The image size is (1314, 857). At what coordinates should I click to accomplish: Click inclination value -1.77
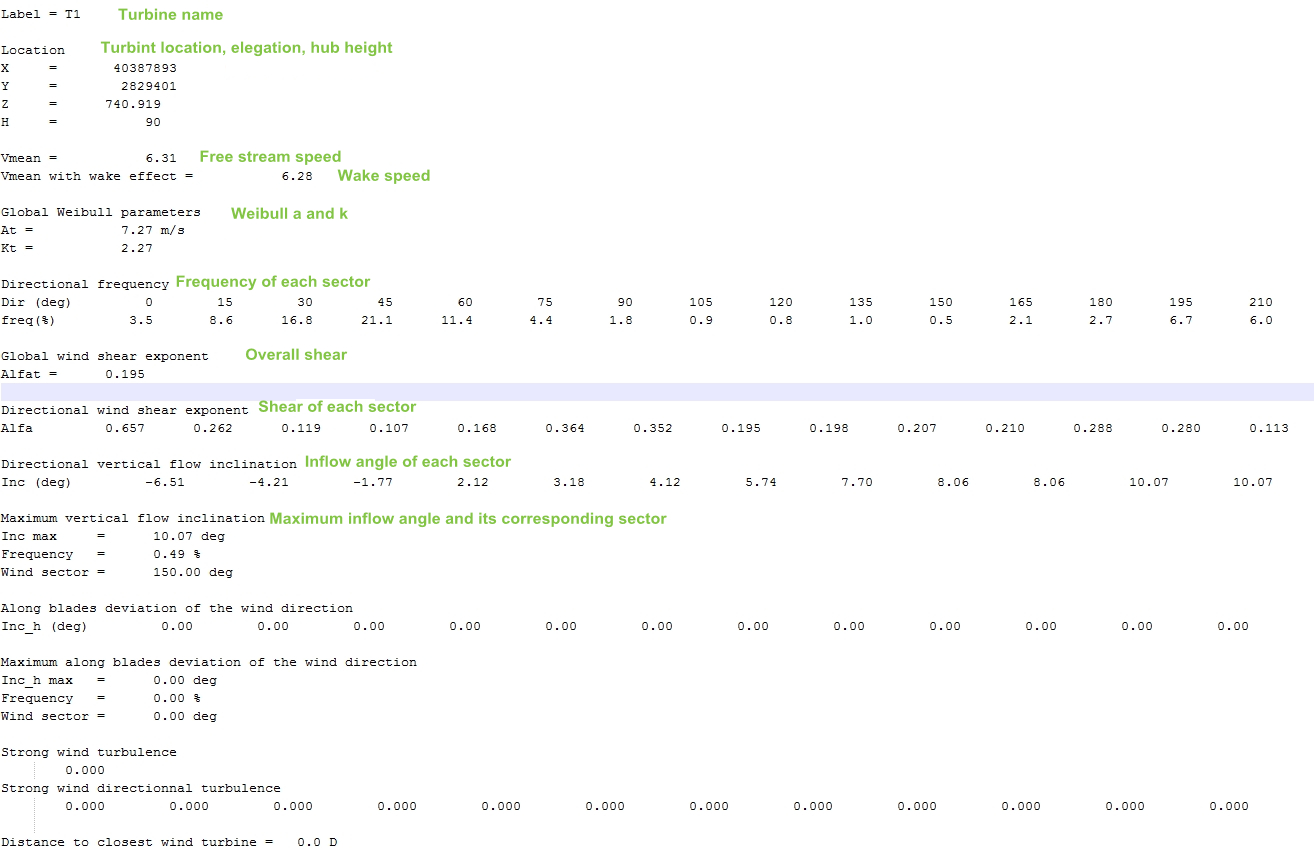373,482
